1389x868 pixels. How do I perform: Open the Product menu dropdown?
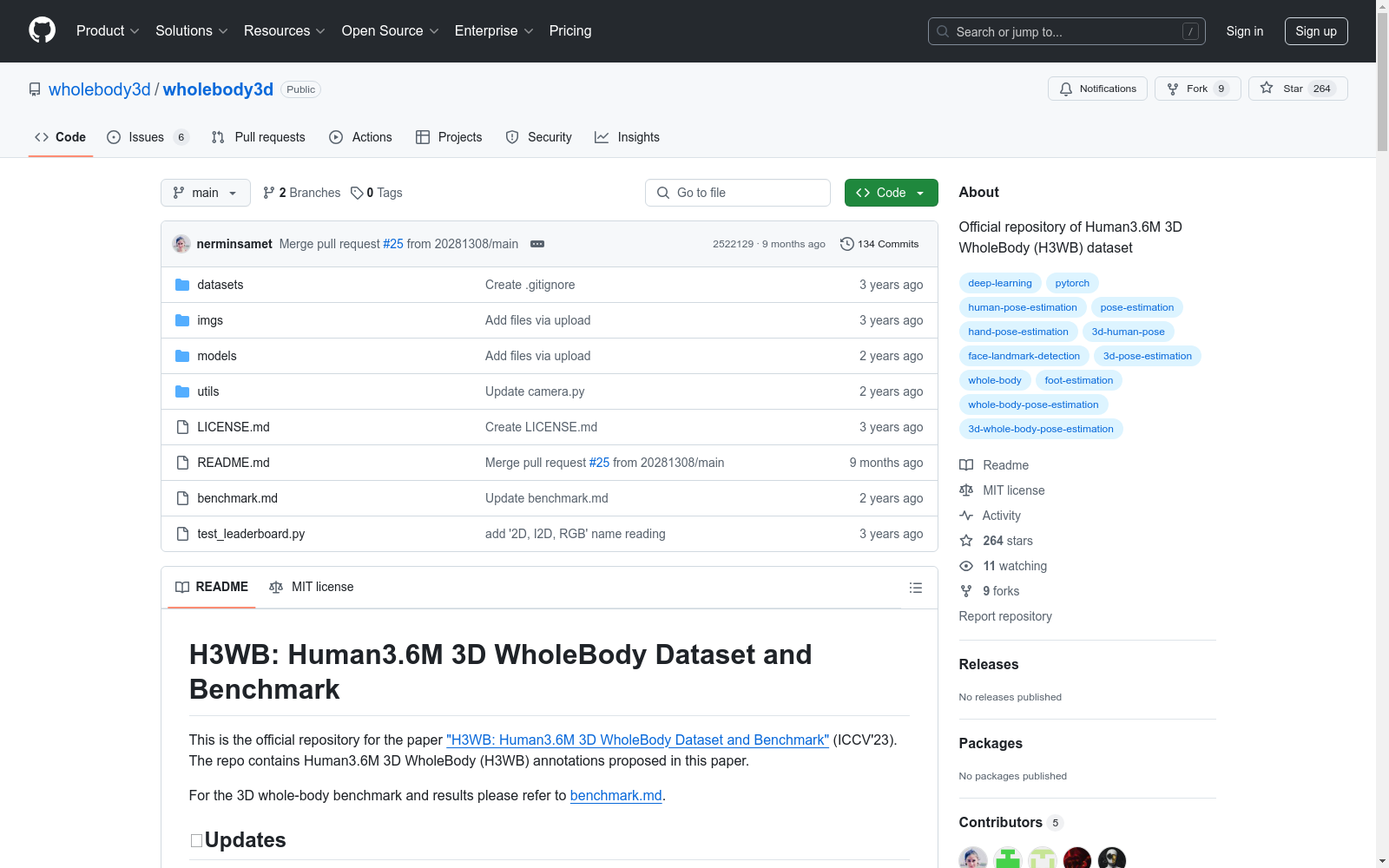[108, 30]
